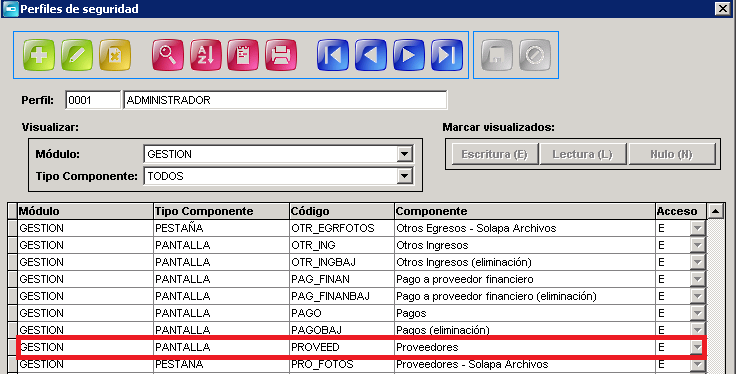
Task: Close the Perfiles de seguridad window
Action: tap(722, 8)
